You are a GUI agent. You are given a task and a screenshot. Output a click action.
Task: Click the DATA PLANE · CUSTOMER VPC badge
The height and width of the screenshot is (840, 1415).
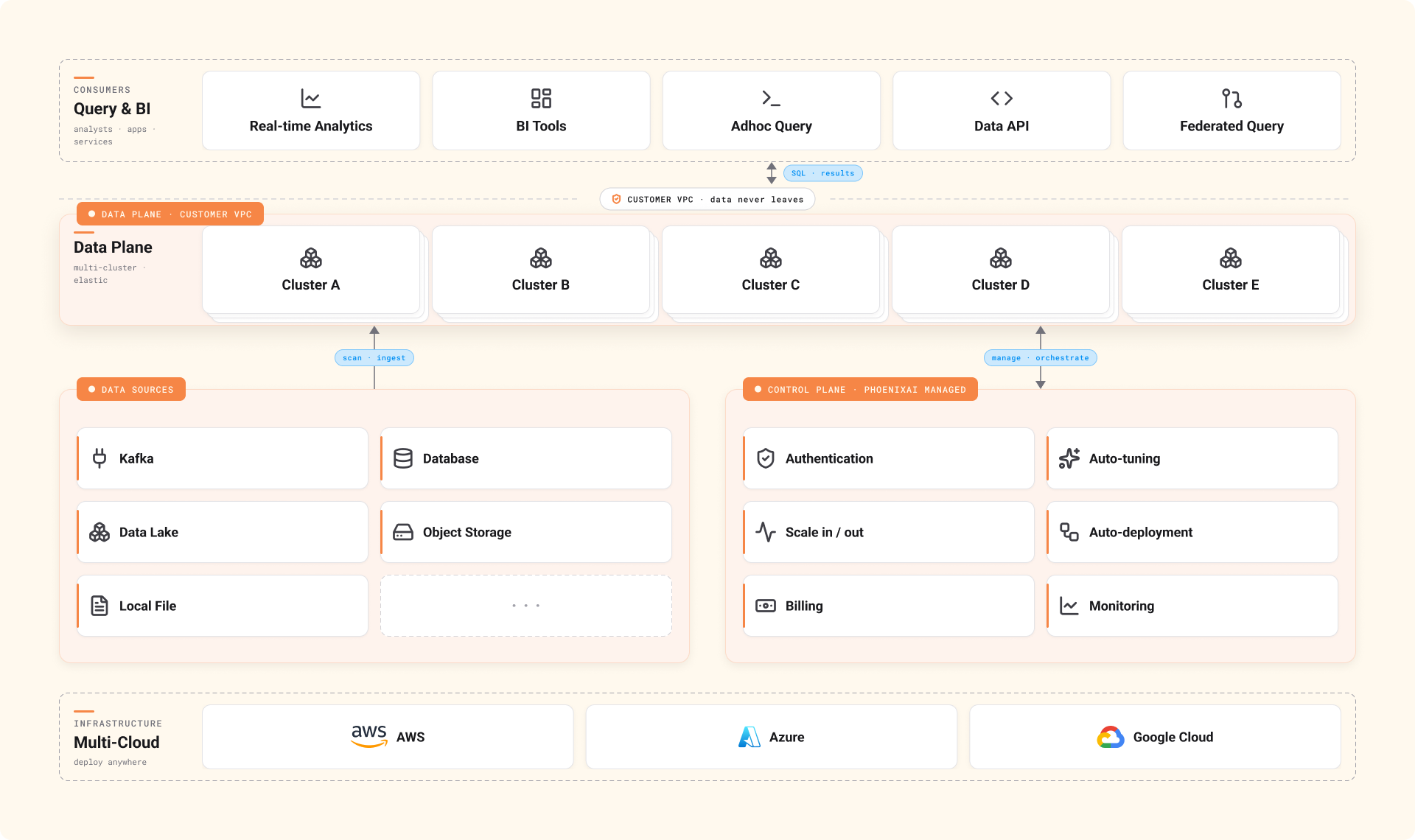pos(170,214)
